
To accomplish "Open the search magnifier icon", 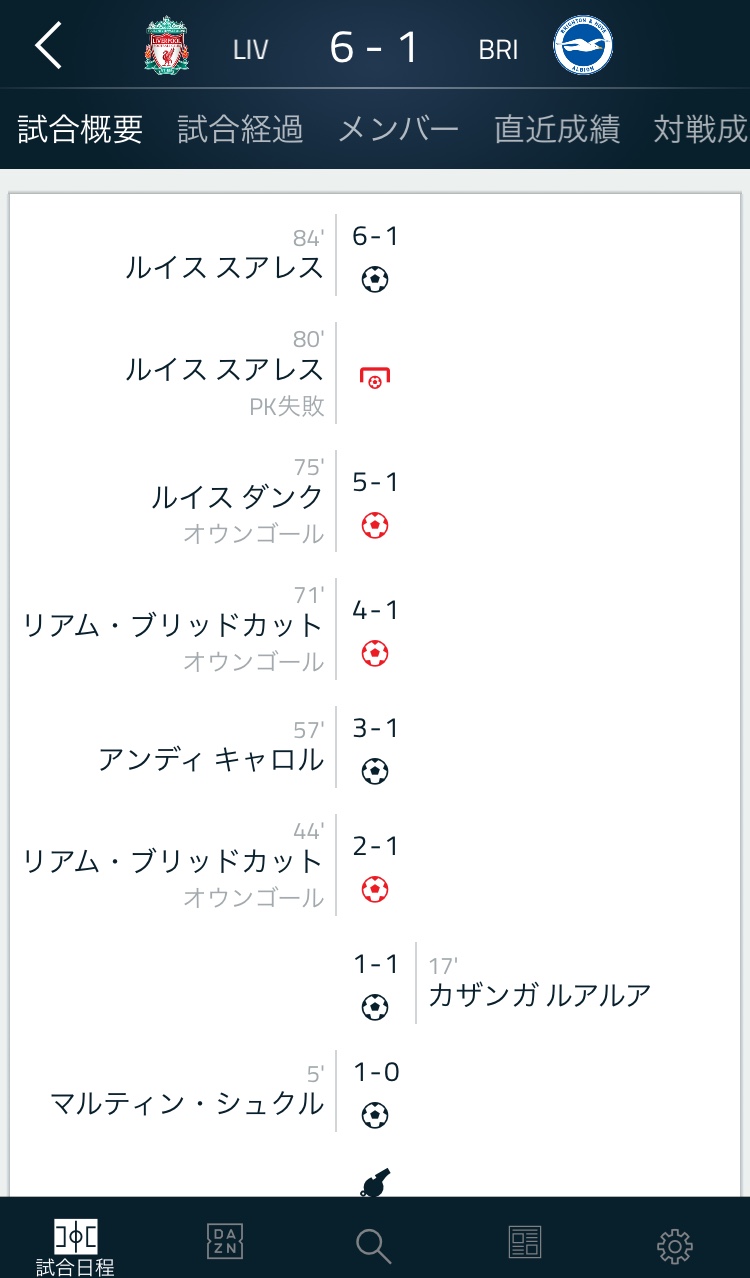I will 373,1245.
